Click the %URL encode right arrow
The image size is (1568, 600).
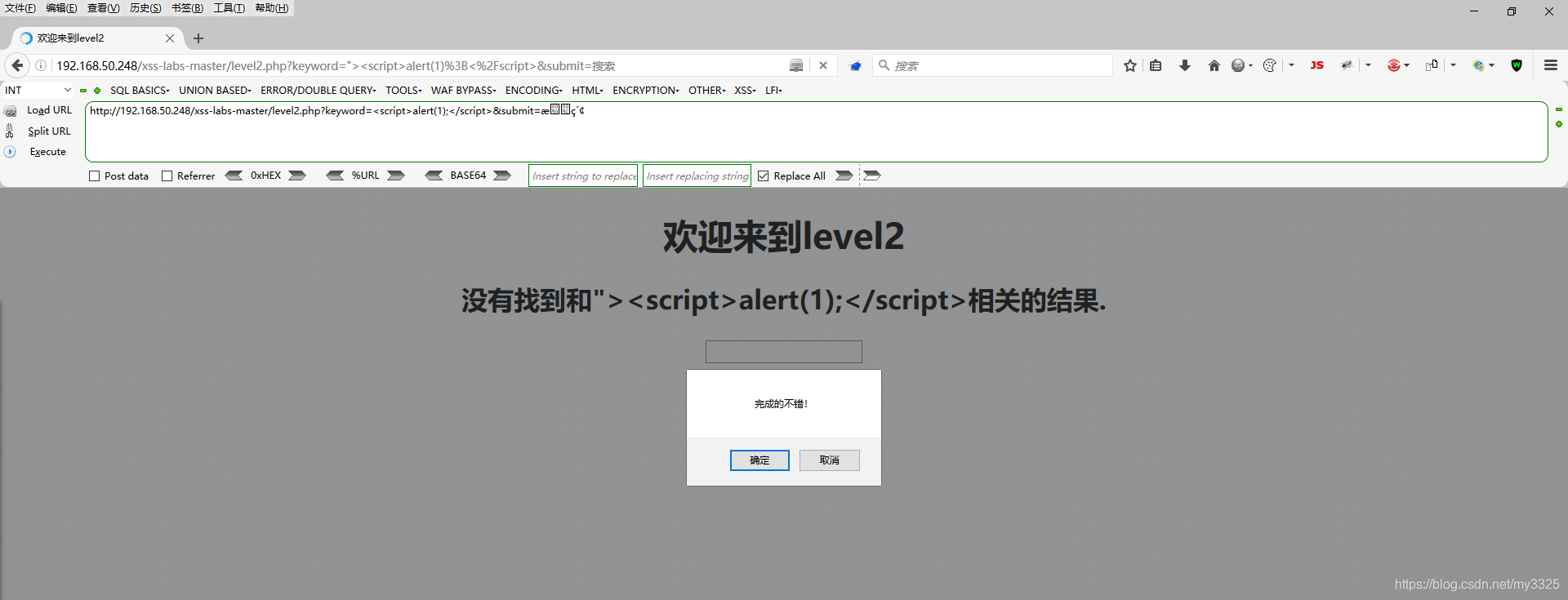pyautogui.click(x=396, y=176)
